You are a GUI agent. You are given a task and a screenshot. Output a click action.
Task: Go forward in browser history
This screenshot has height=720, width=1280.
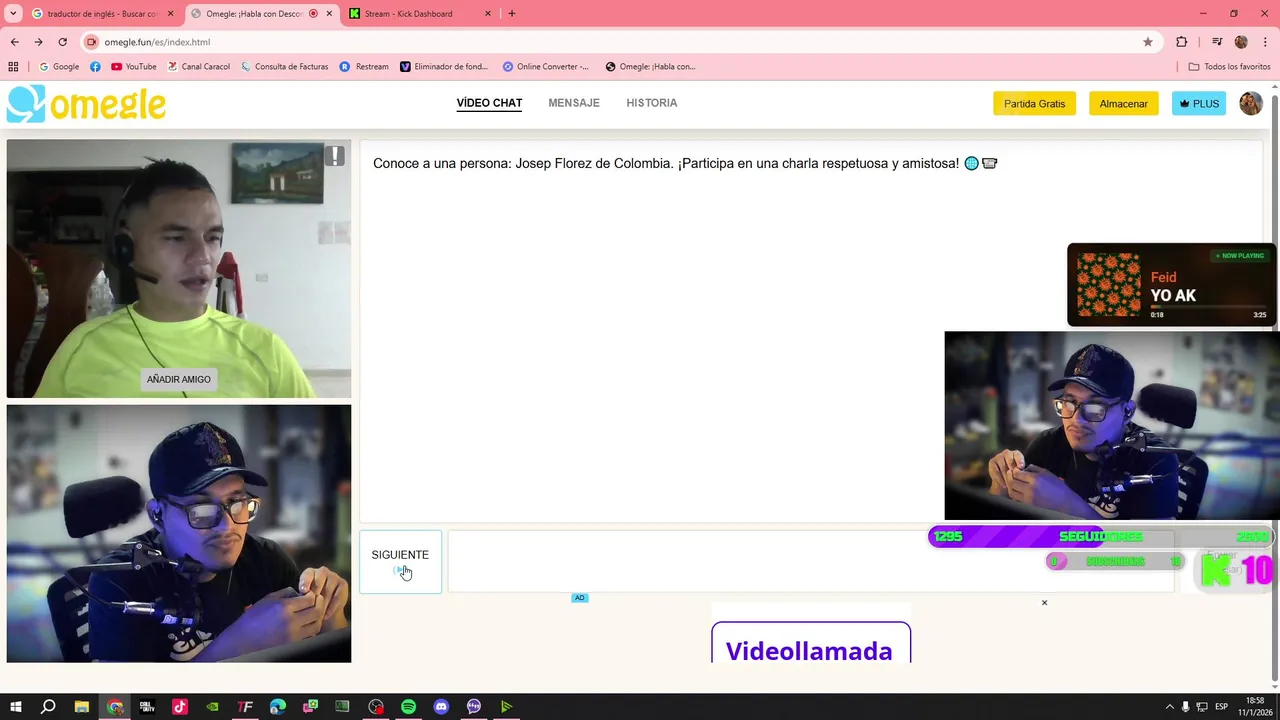(38, 42)
